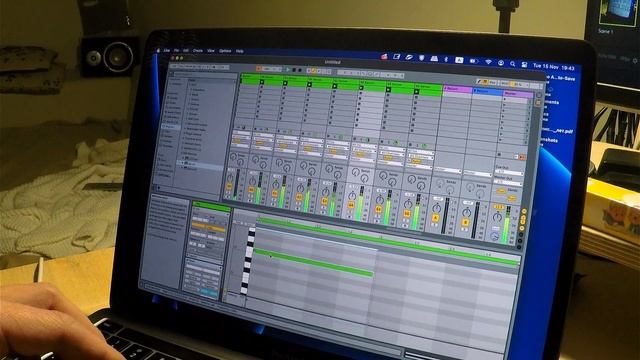This screenshot has width=640, height=360.
Task: Start playback with the transport Play button
Action: [288, 70]
